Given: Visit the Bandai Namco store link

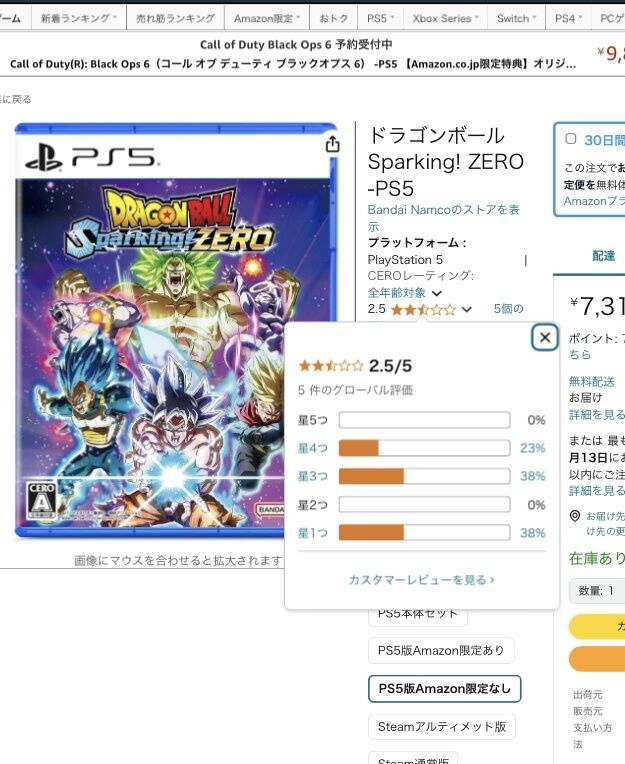Looking at the screenshot, I should click(x=443, y=218).
